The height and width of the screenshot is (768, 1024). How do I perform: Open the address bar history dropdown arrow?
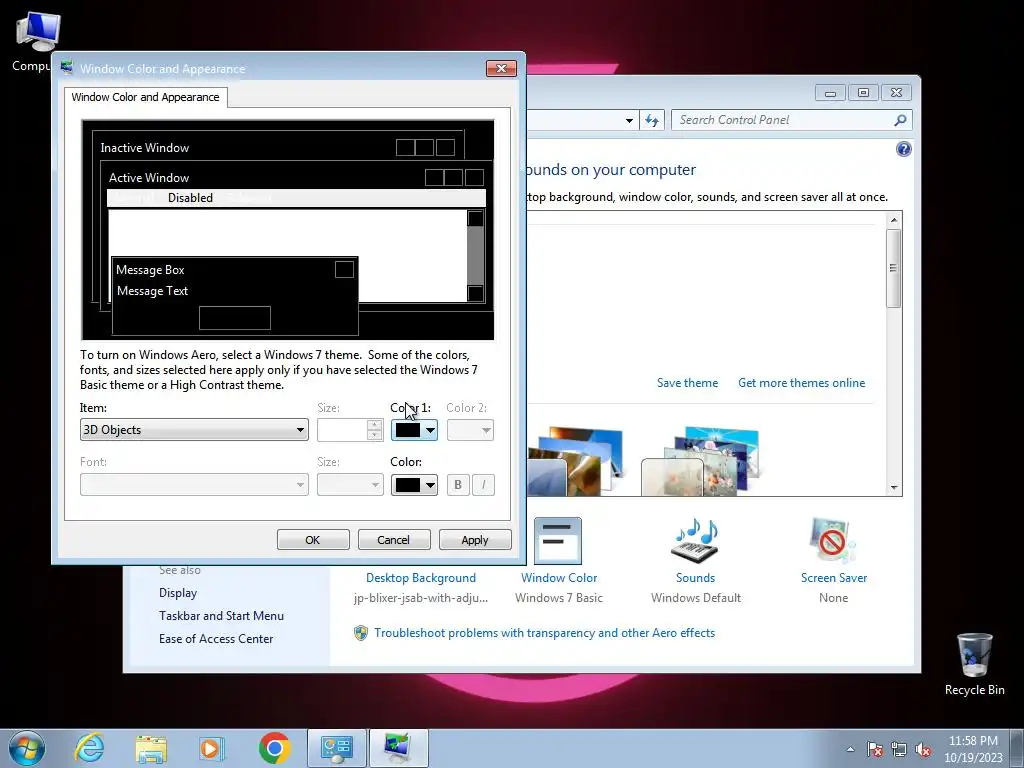pyautogui.click(x=629, y=120)
